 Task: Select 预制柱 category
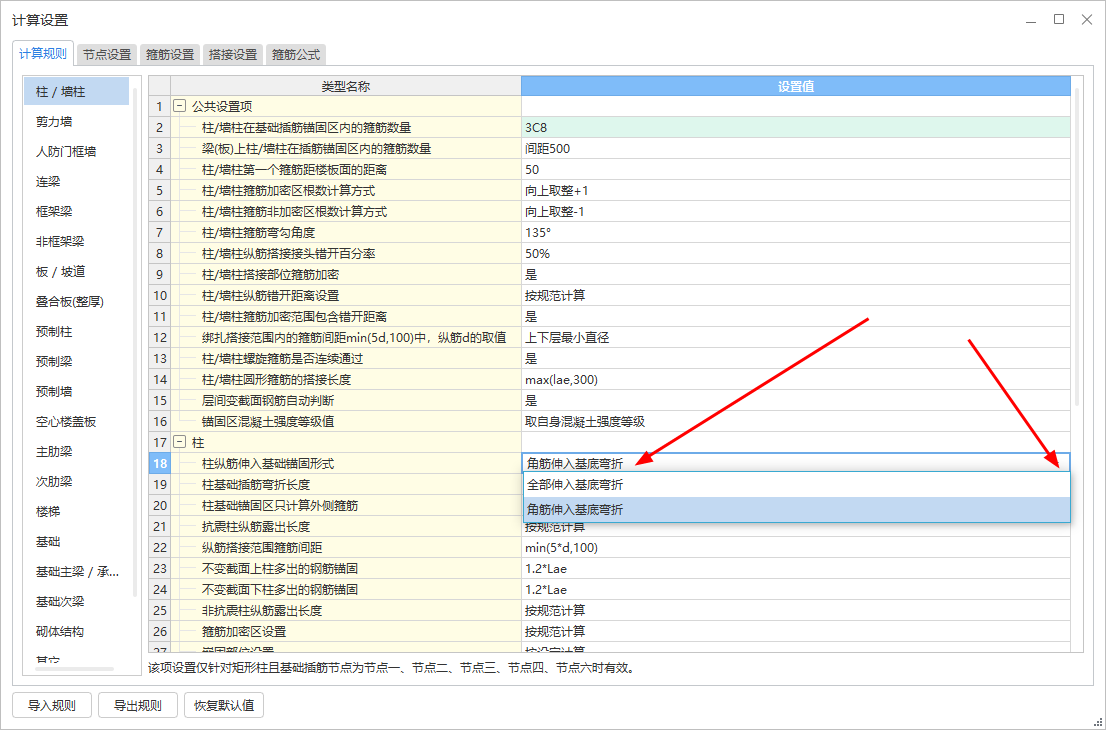pyautogui.click(x=77, y=331)
